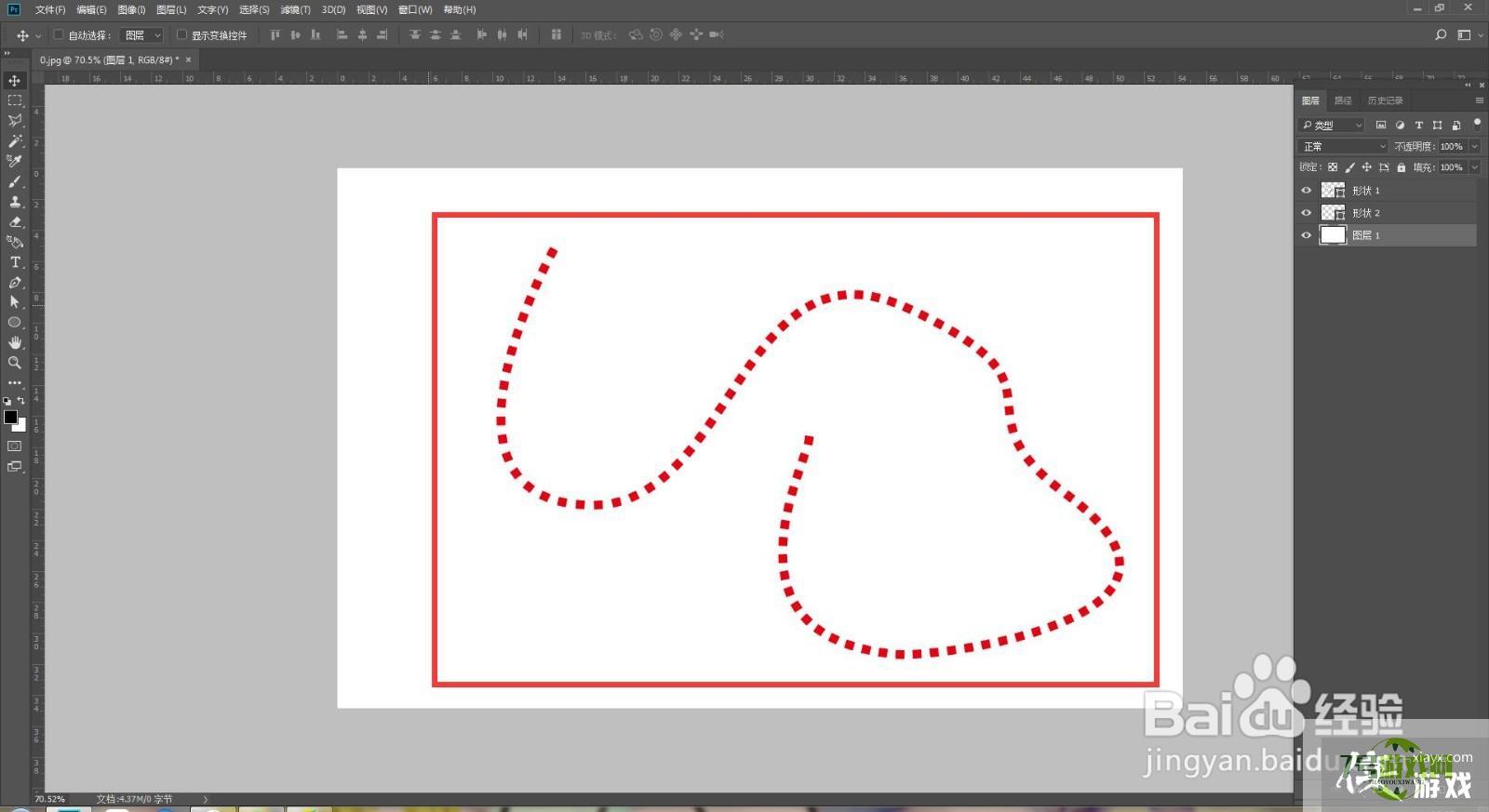Click the 形状 1 layer thumbnail
The image size is (1489, 812).
[x=1333, y=190]
